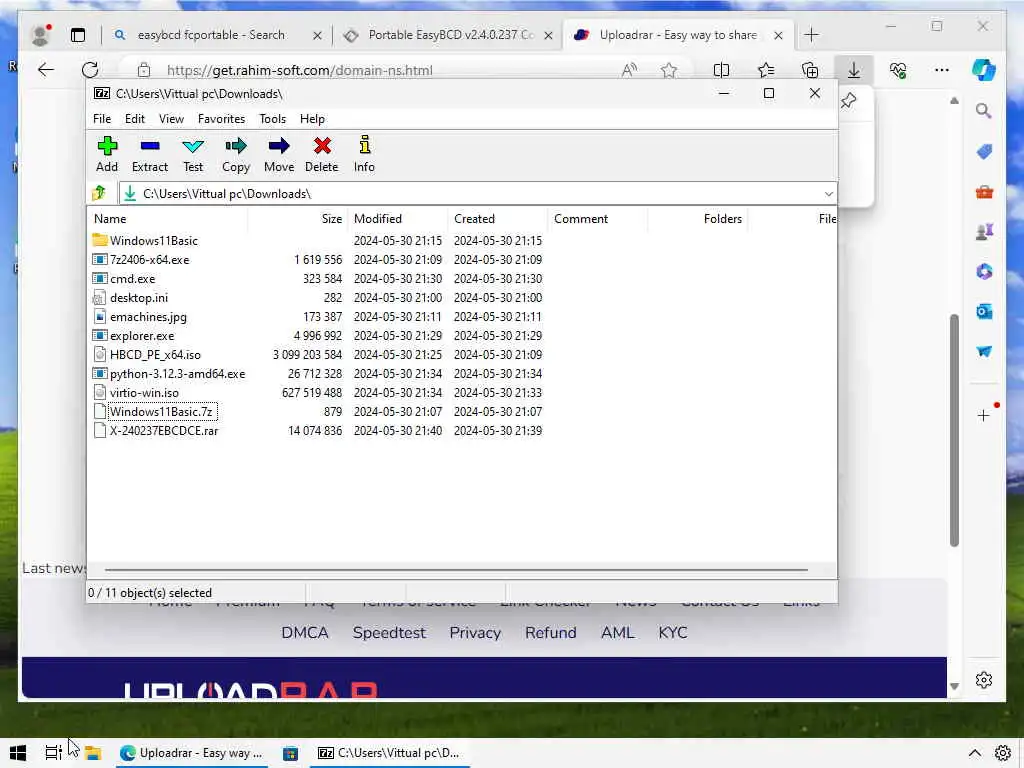Select the Windows11Basic folder row
Screen dimensions: 1024x768
point(462,240)
